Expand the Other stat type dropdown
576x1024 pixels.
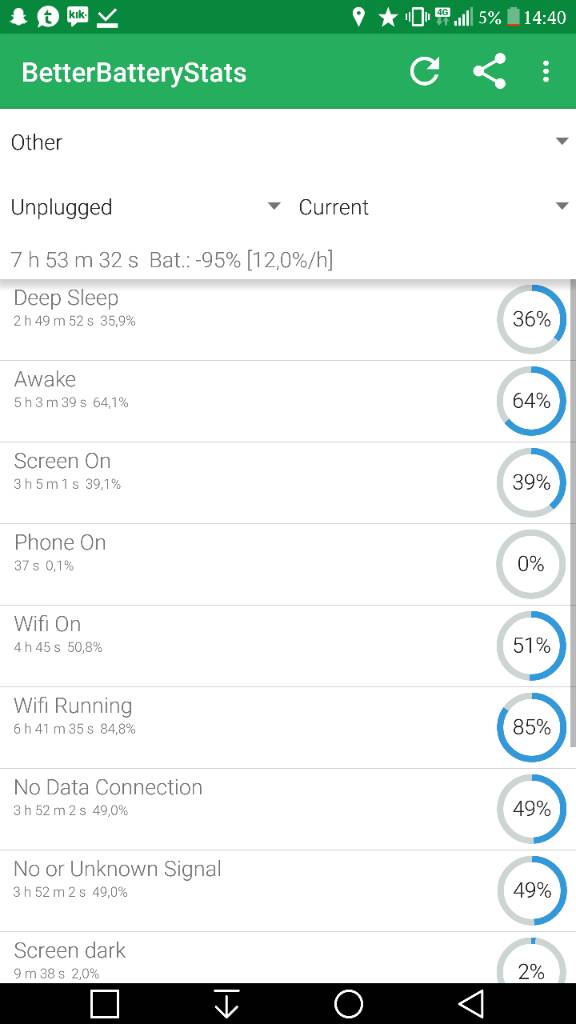pyautogui.click(x=288, y=142)
